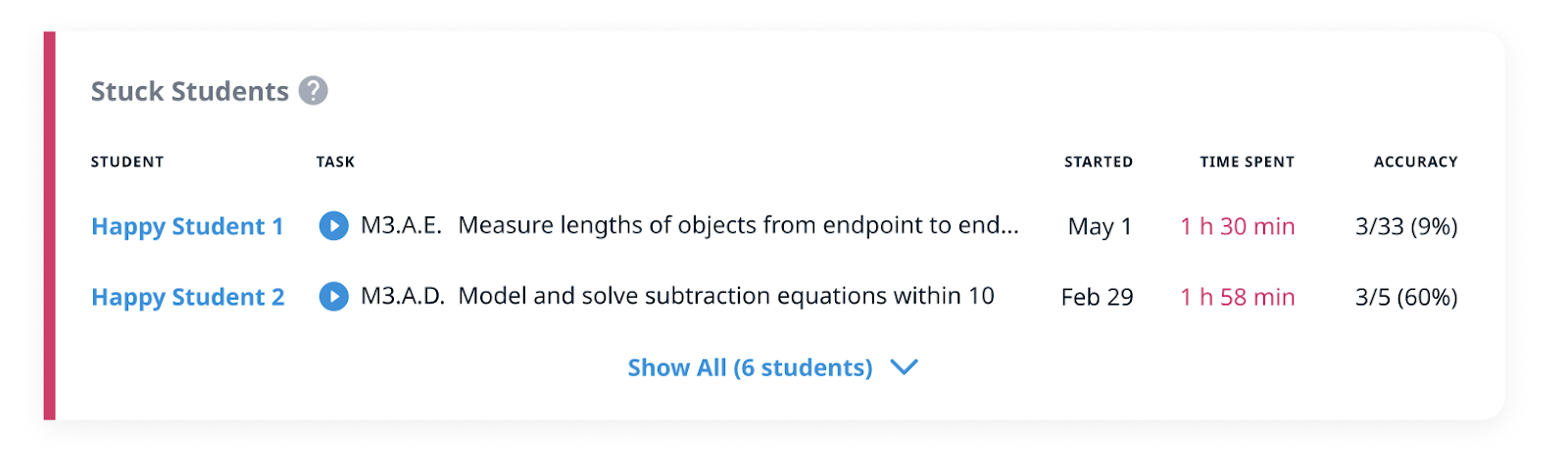Play the M3.A.E. task for Happy Student 1
Screen dimensions: 1568x473
coord(333,226)
